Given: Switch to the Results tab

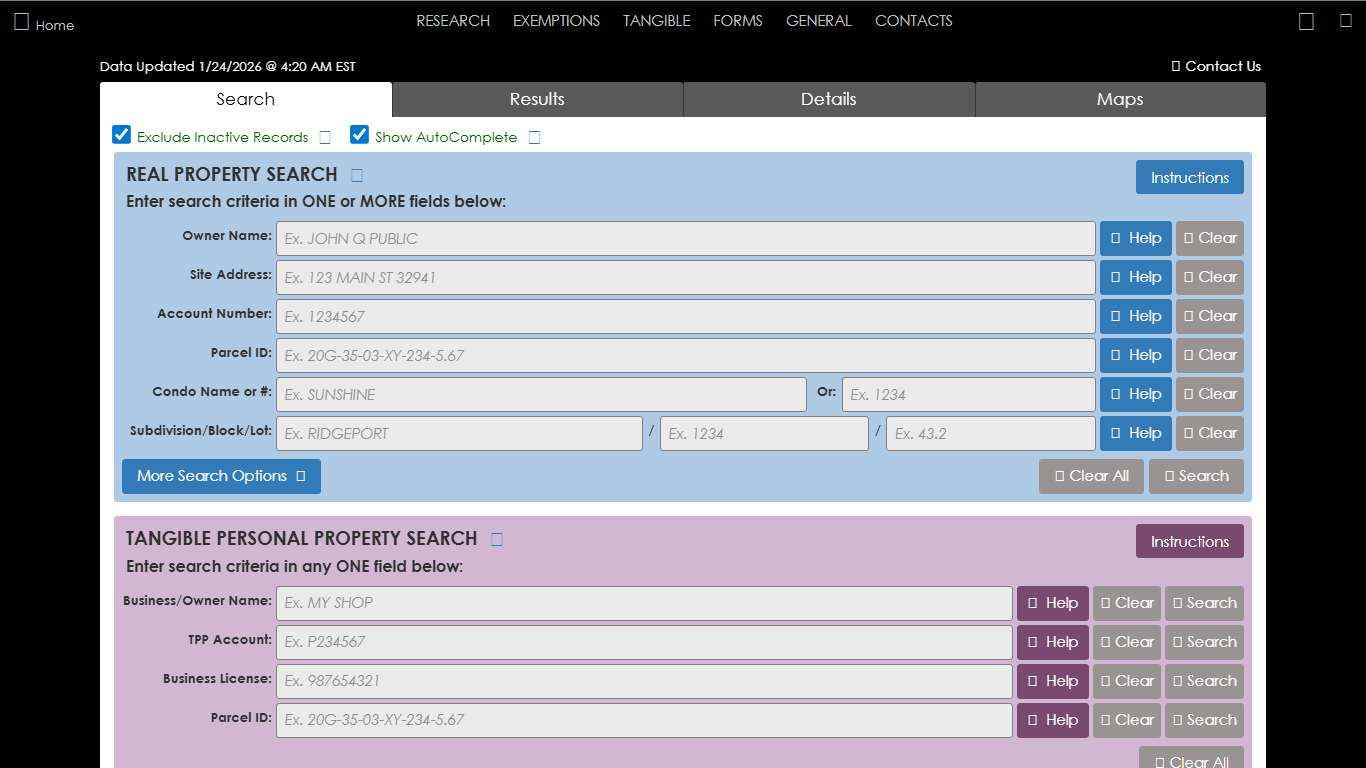Looking at the screenshot, I should (x=537, y=99).
